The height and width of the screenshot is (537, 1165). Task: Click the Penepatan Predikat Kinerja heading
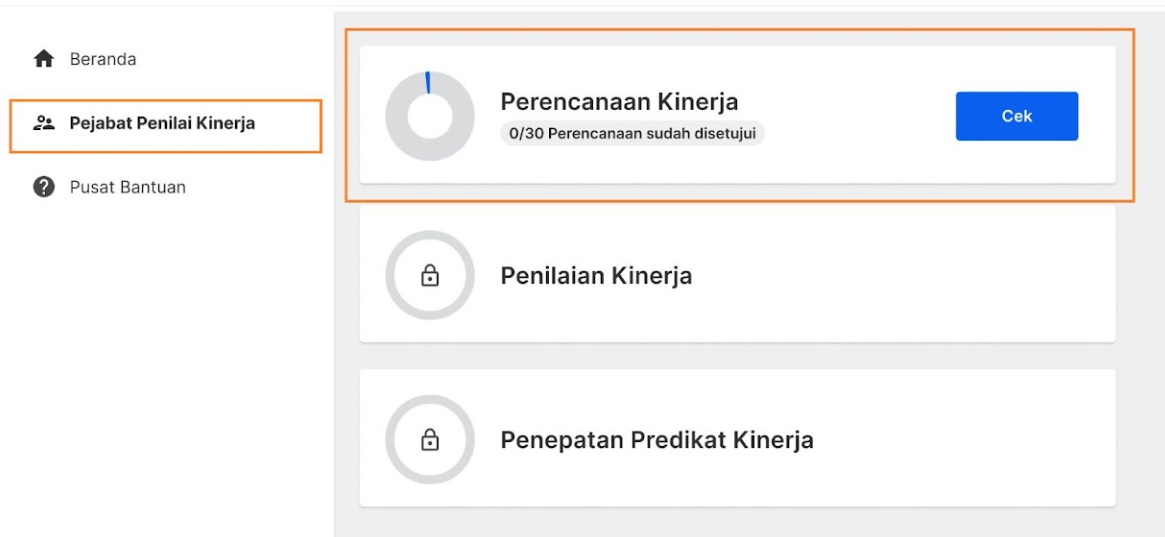click(657, 440)
